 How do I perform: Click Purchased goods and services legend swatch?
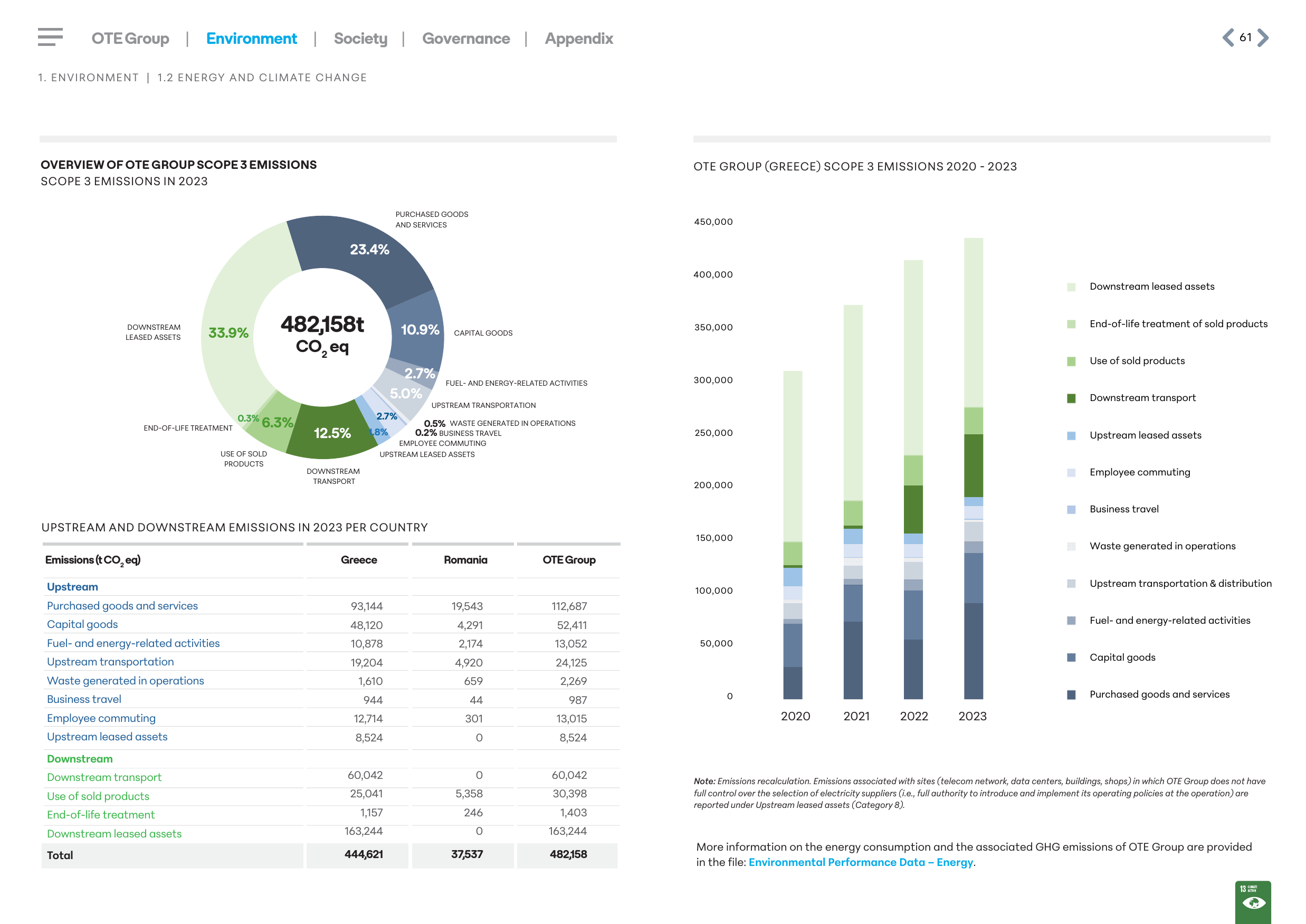click(x=1071, y=694)
